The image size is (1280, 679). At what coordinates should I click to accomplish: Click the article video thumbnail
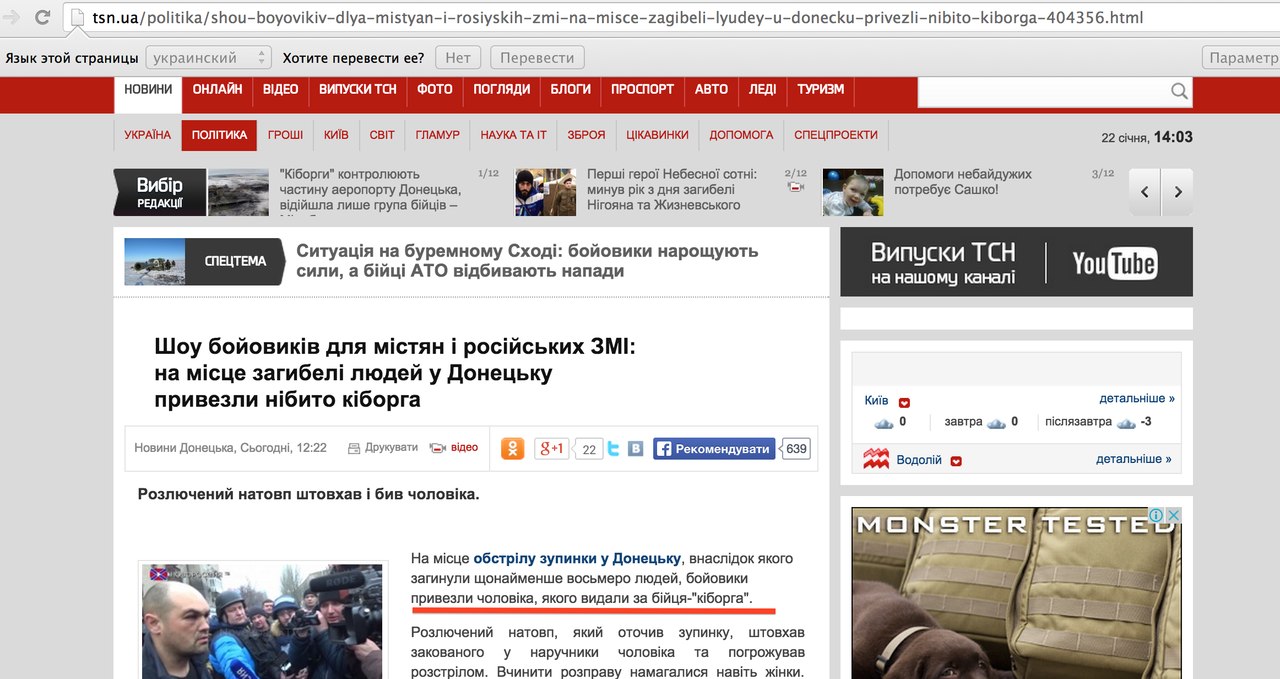pyautogui.click(x=260, y=621)
